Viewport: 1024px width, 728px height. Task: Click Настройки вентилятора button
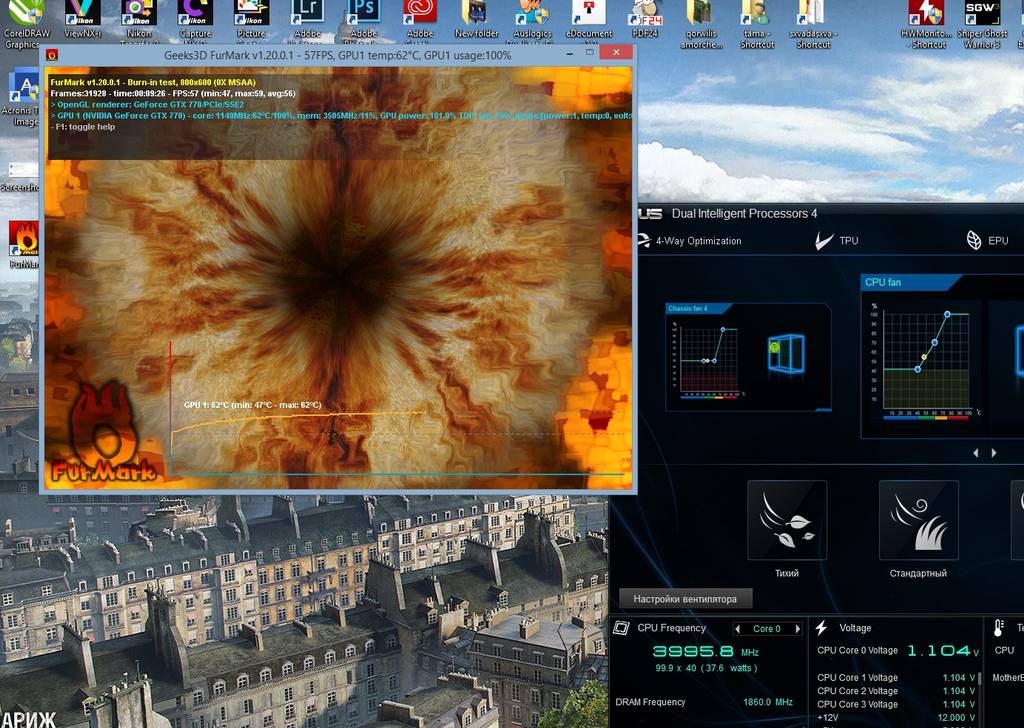(685, 599)
